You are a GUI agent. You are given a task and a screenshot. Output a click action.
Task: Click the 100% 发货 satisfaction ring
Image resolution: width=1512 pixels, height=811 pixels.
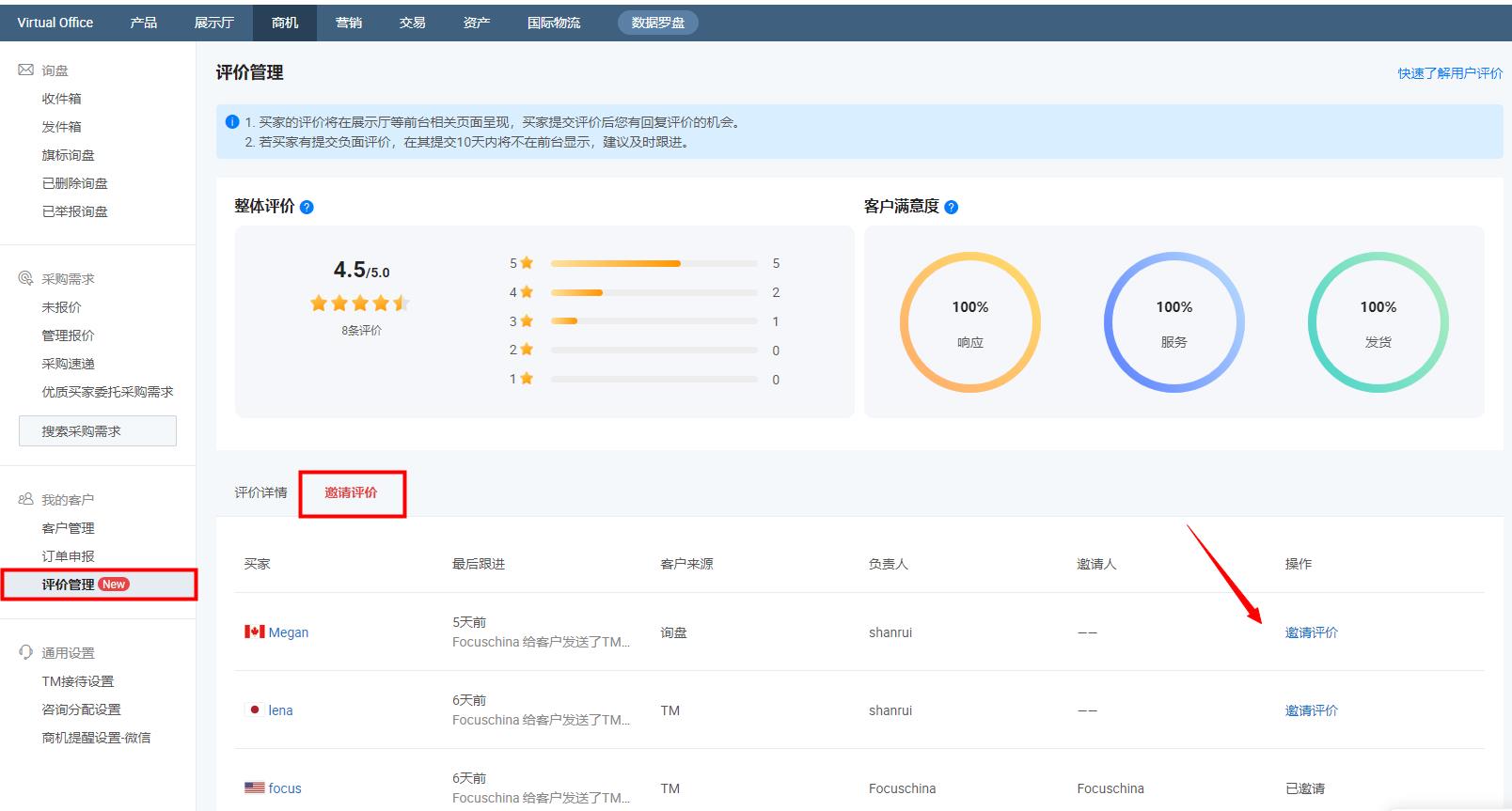pyautogui.click(x=1378, y=322)
